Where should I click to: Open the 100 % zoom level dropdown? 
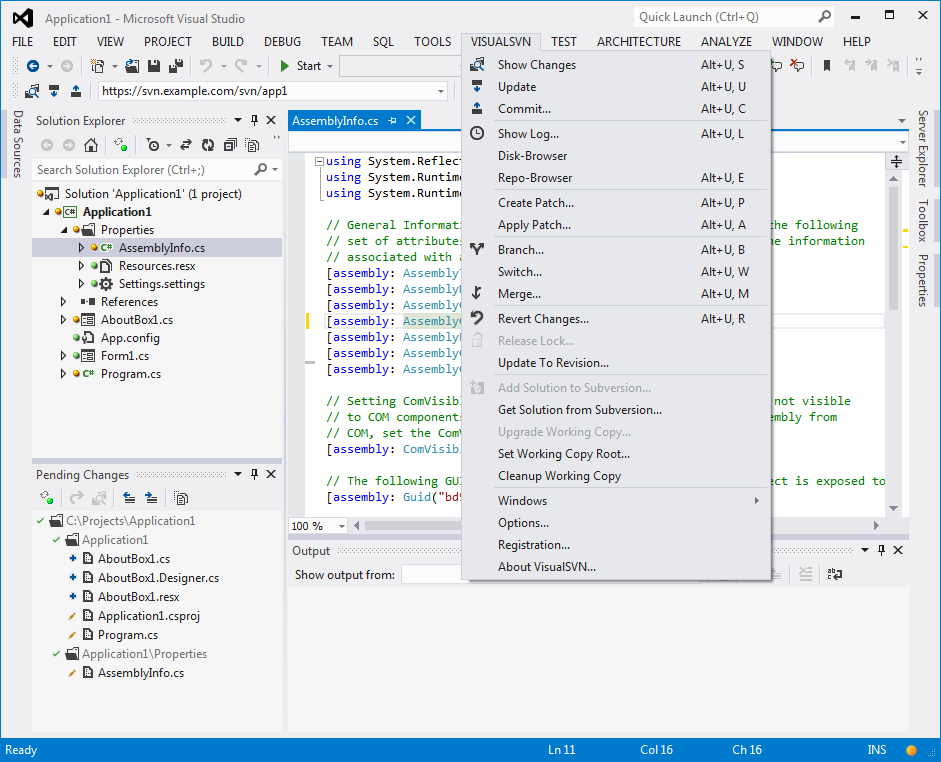click(342, 526)
